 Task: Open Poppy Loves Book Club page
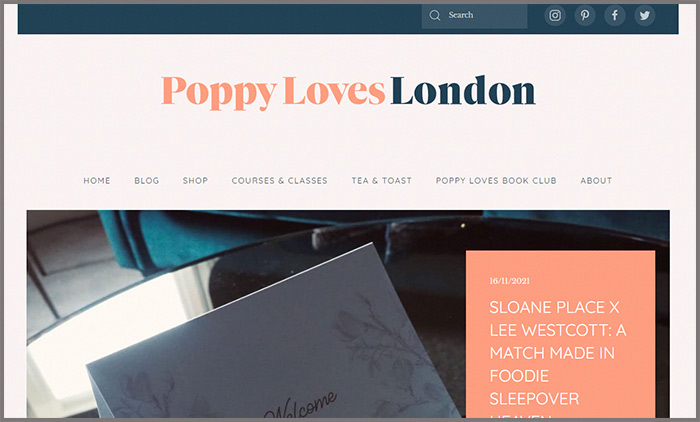(496, 180)
